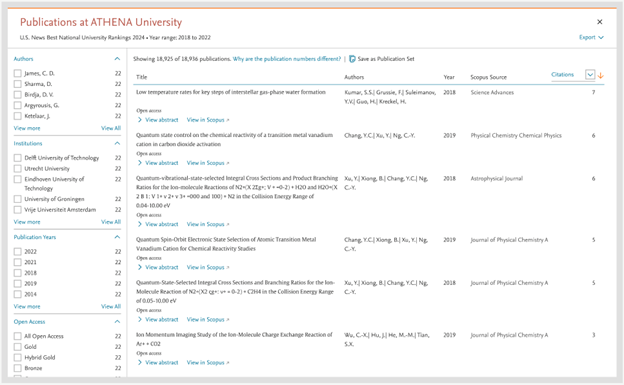Check the 2014 publication year filter
Image resolution: width=624 pixels, height=385 pixels.
click(18, 295)
